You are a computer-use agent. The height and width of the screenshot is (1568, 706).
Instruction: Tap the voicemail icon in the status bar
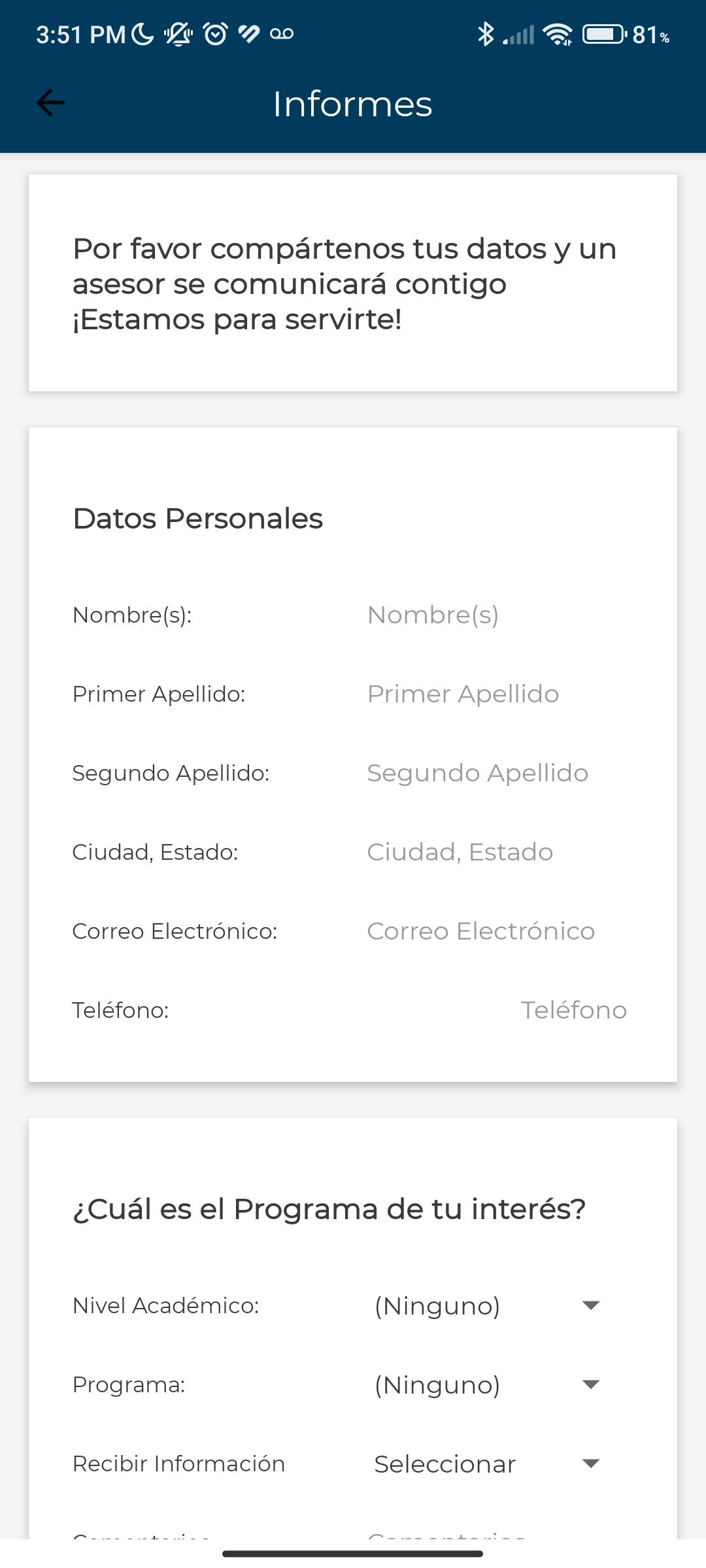tap(282, 33)
